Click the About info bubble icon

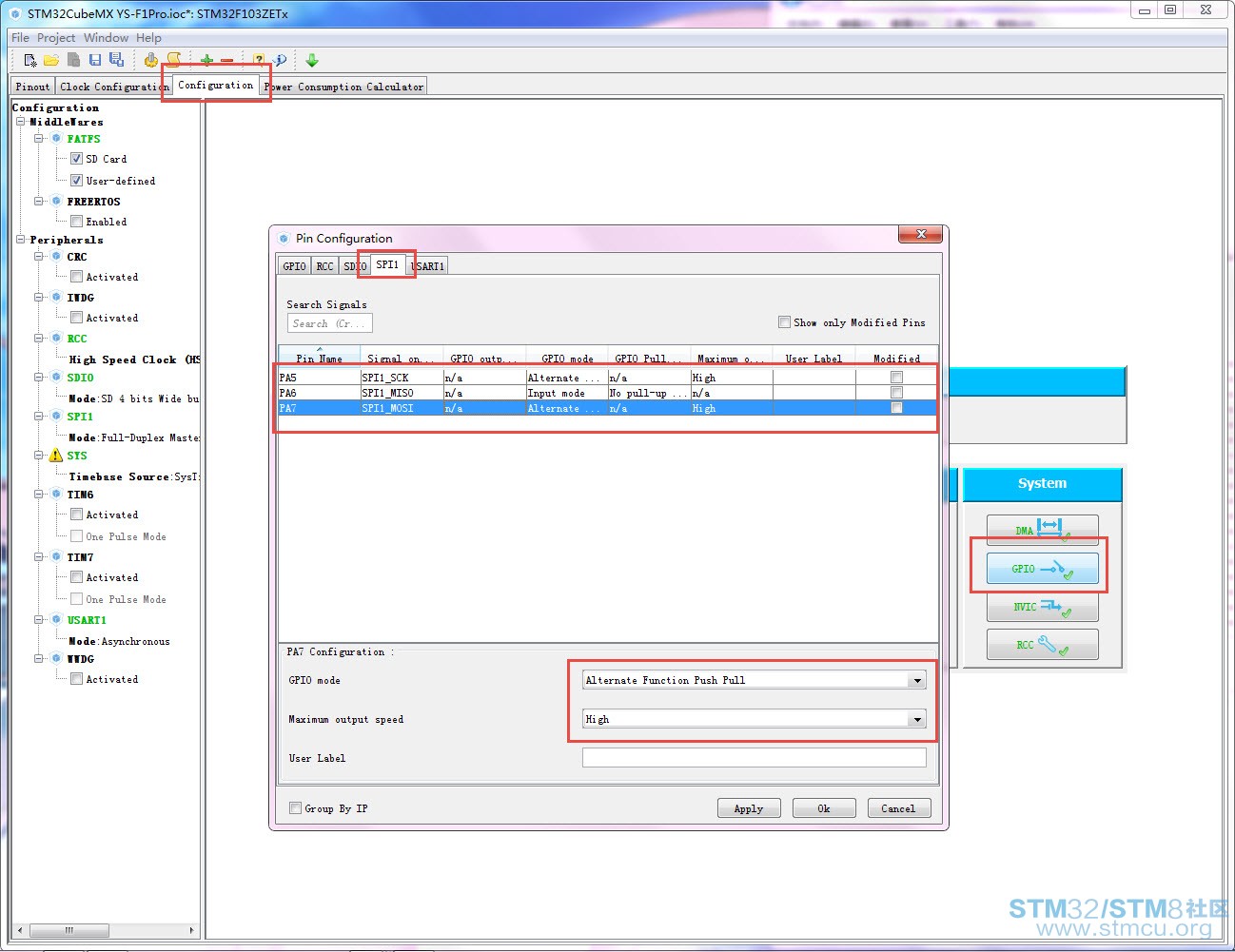tap(280, 60)
